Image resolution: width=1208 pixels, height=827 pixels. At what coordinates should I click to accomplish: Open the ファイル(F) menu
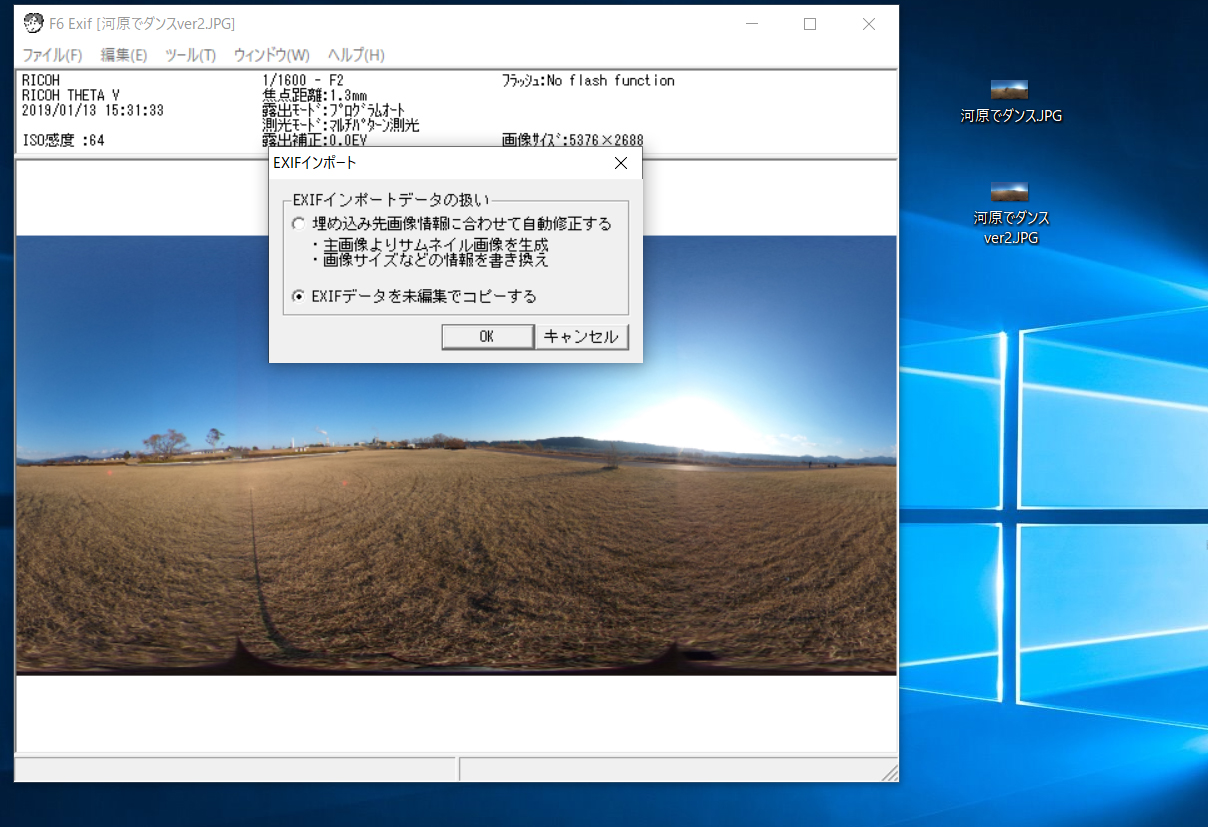pos(52,55)
